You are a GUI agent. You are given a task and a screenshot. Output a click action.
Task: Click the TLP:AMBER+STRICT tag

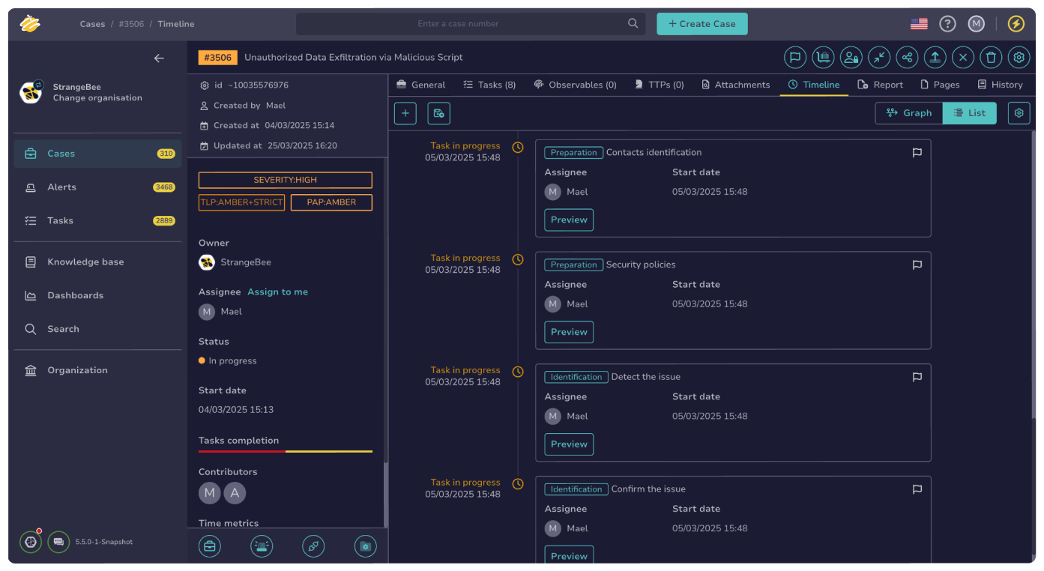pos(242,202)
